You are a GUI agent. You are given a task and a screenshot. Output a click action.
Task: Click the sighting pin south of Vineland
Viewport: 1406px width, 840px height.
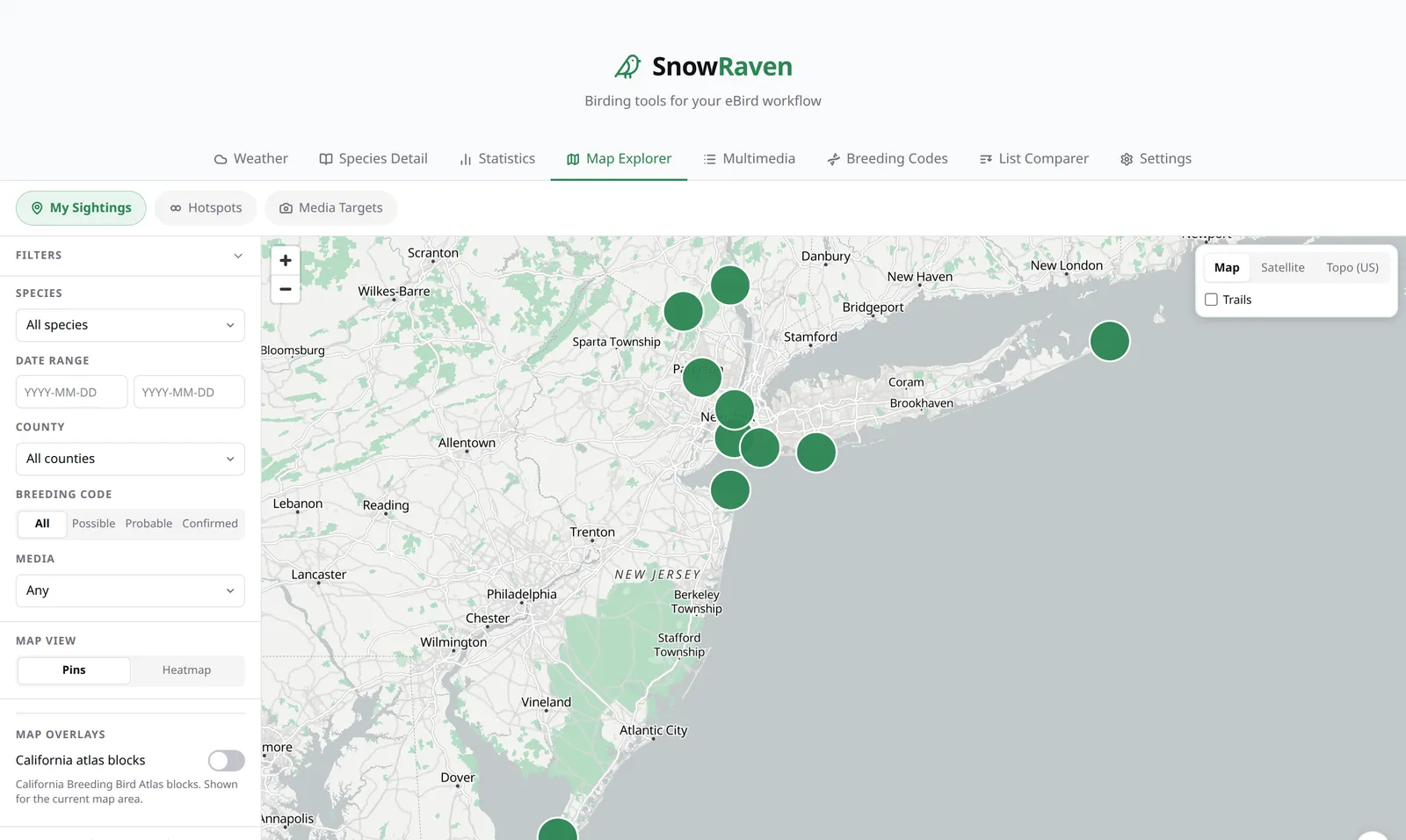[x=557, y=829]
